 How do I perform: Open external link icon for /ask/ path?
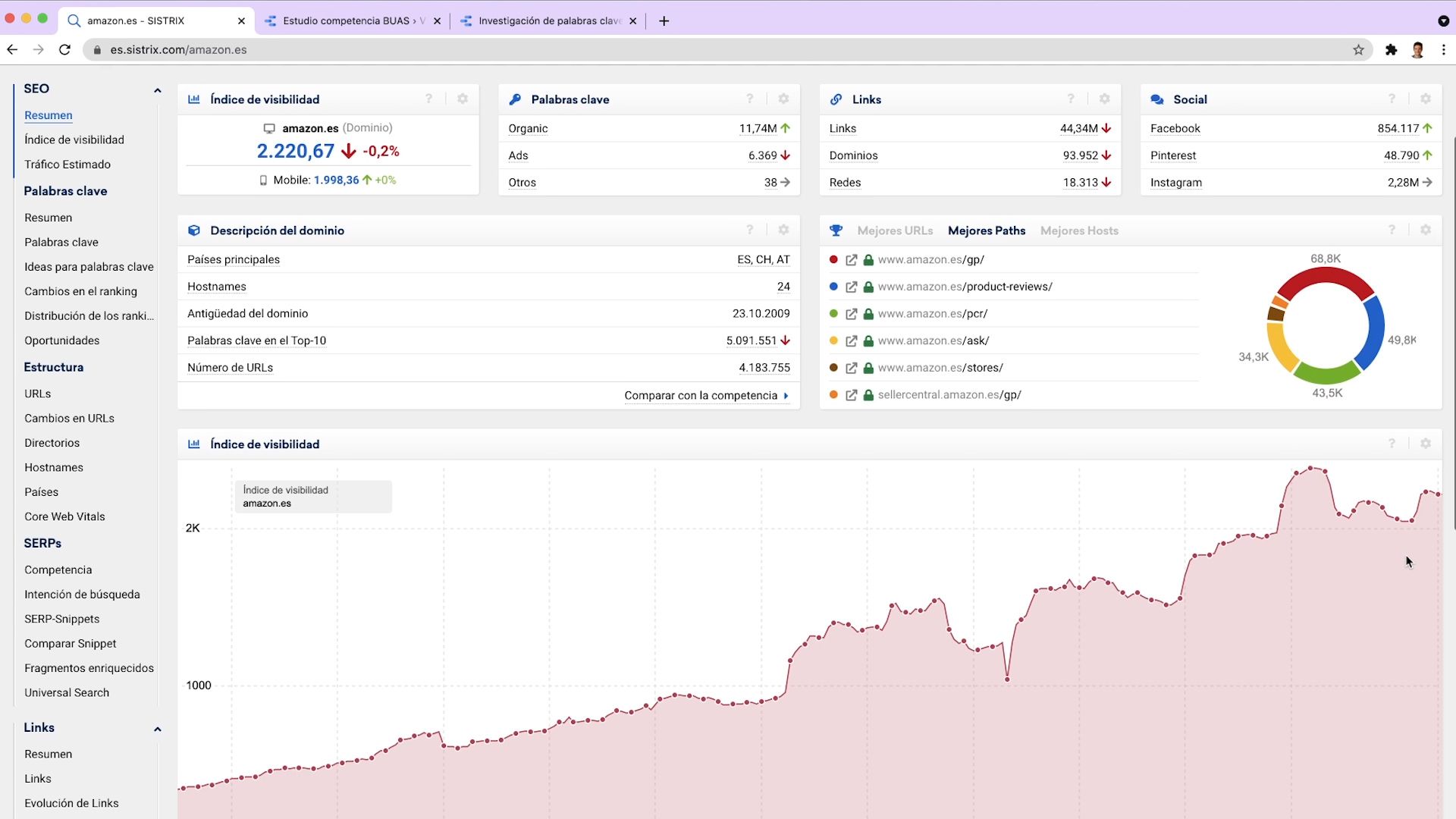tap(852, 341)
